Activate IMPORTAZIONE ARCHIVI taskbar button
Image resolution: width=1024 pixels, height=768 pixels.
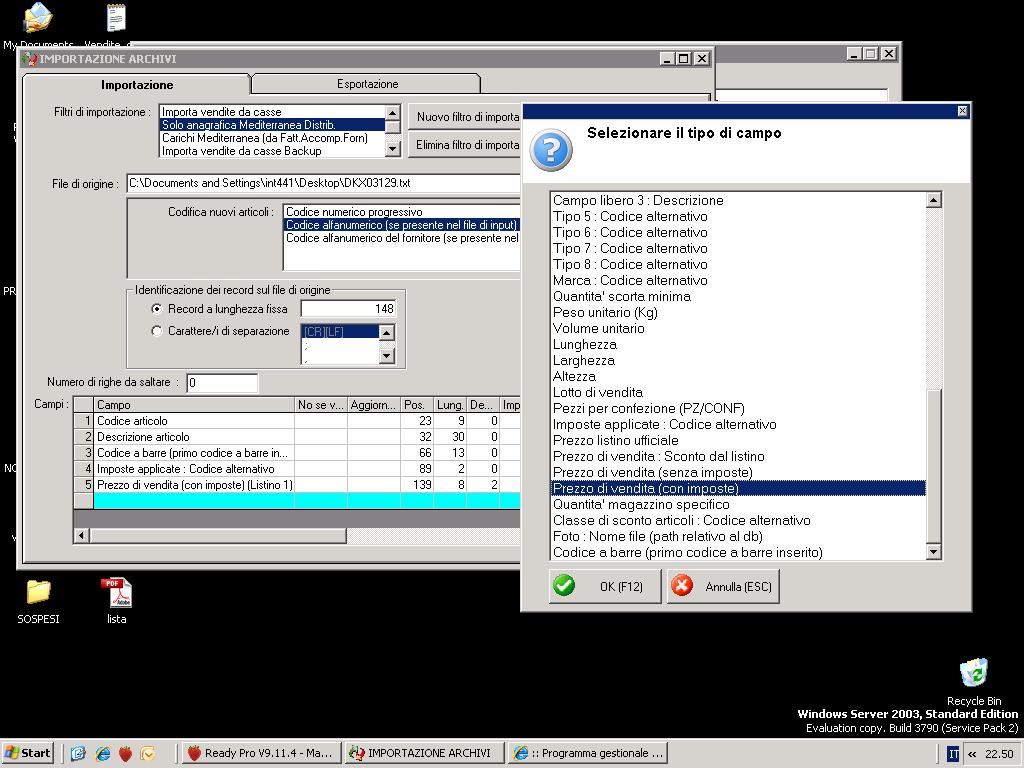coord(424,754)
